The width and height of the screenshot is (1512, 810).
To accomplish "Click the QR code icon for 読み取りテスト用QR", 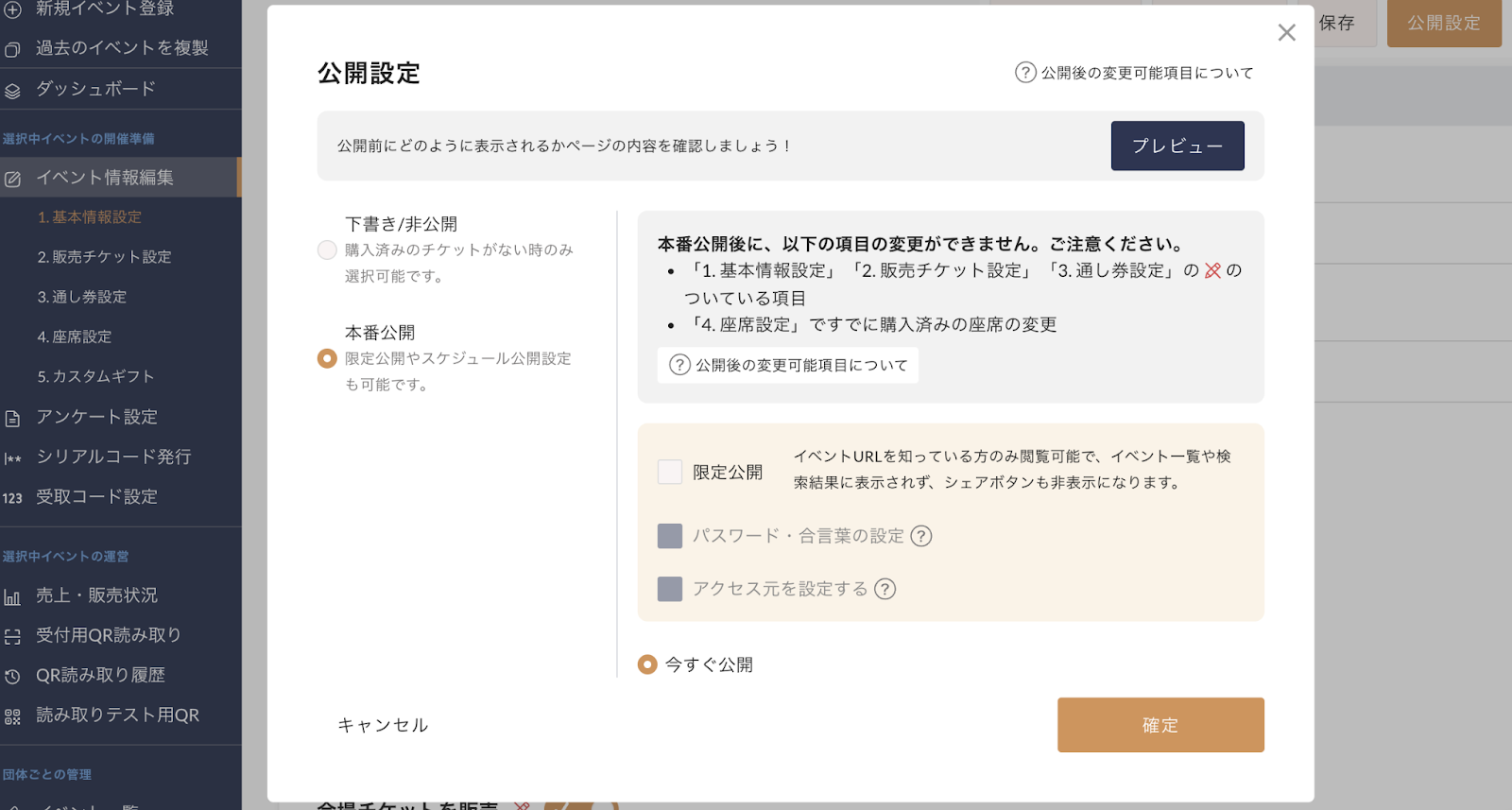I will point(12,716).
